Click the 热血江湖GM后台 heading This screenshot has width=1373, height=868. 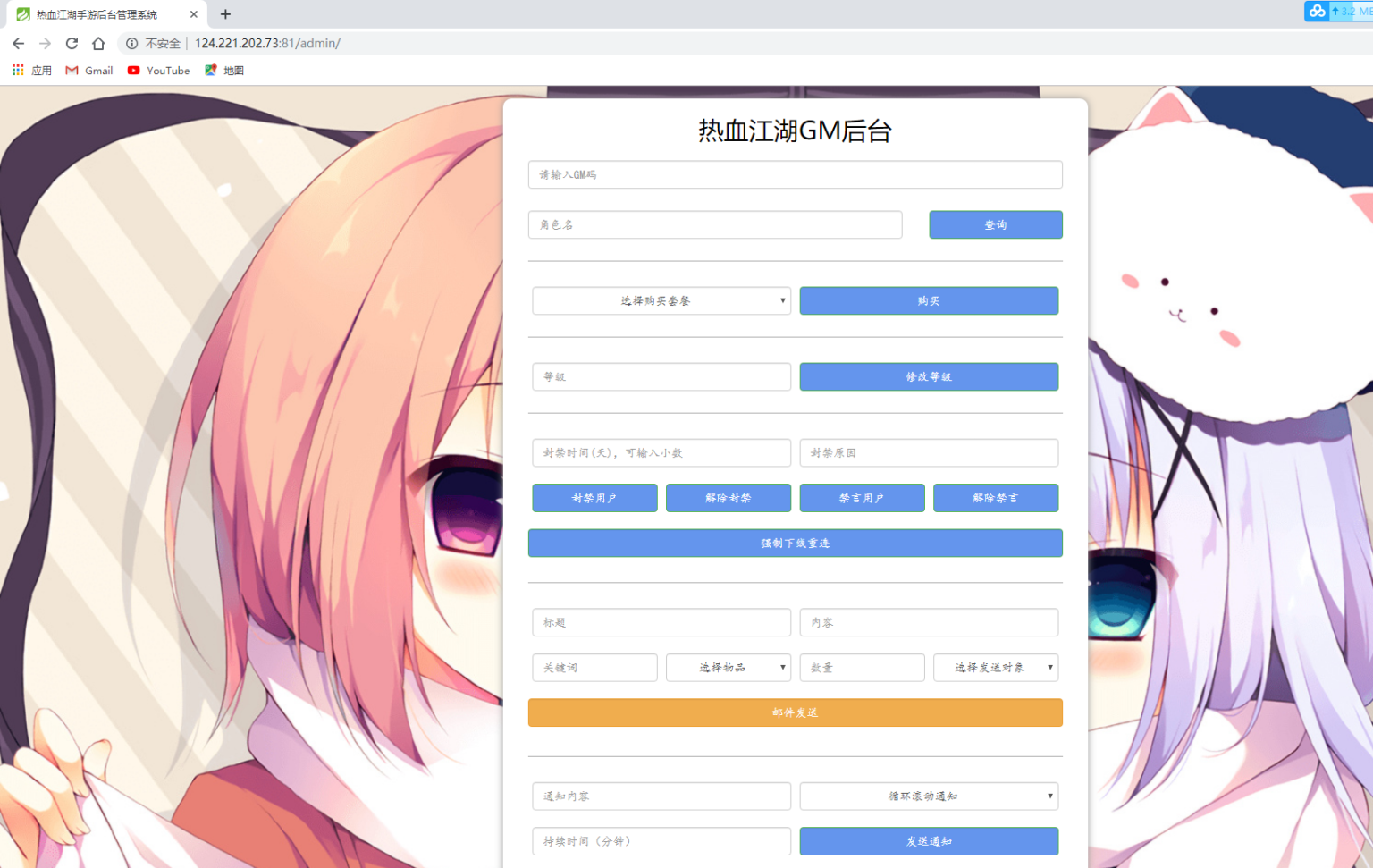[795, 131]
